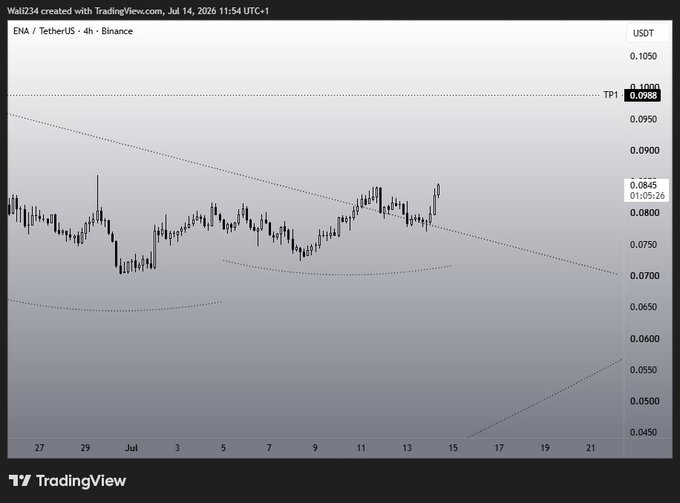Viewport: 680px width, 503px height.
Task: Click the 0.0800 price axis label
Action: [644, 213]
